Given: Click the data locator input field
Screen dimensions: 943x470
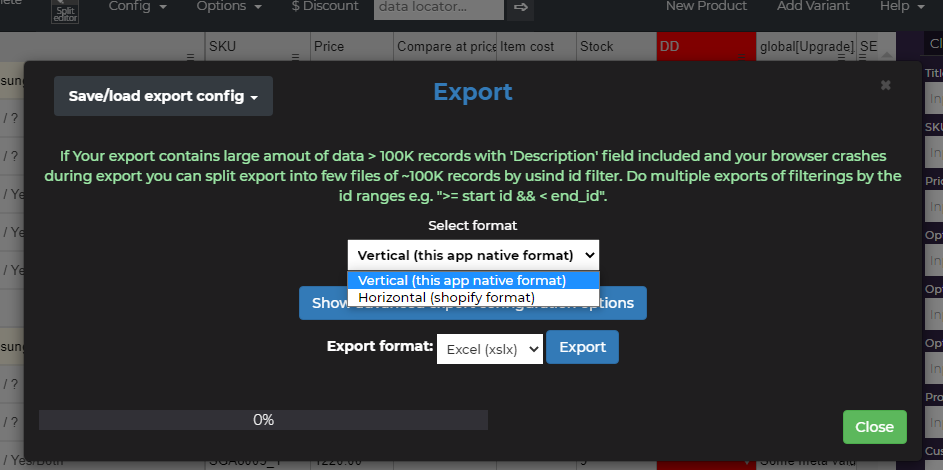Looking at the screenshot, I should pos(438,8).
